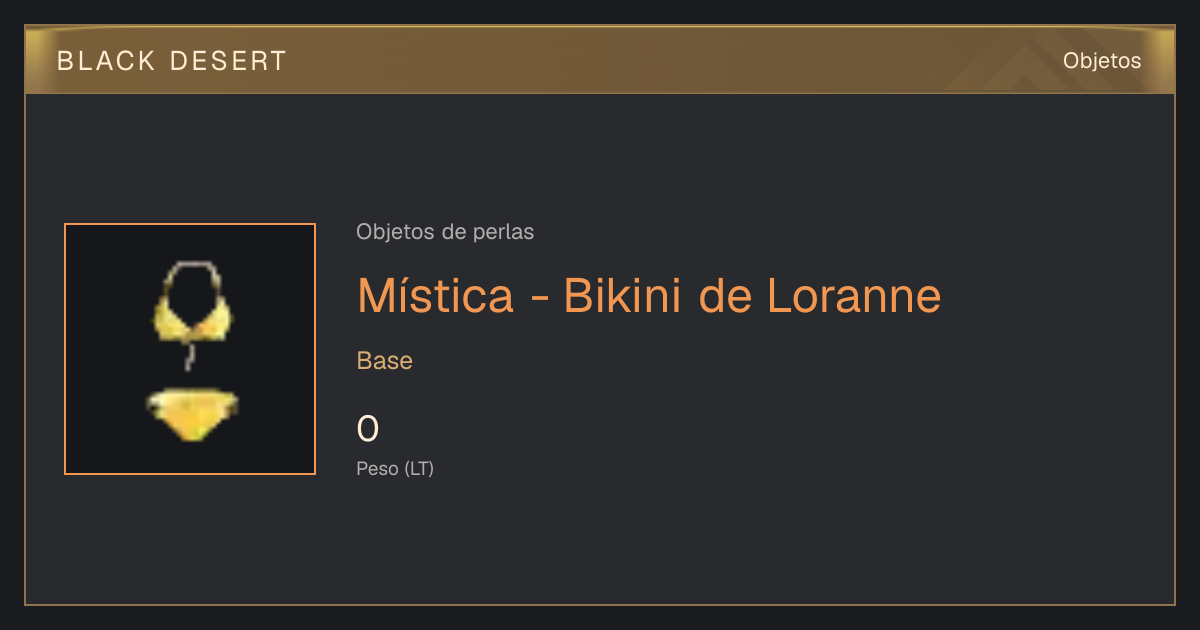Image resolution: width=1200 pixels, height=630 pixels.
Task: Click the weight value 0
Action: click(x=368, y=429)
